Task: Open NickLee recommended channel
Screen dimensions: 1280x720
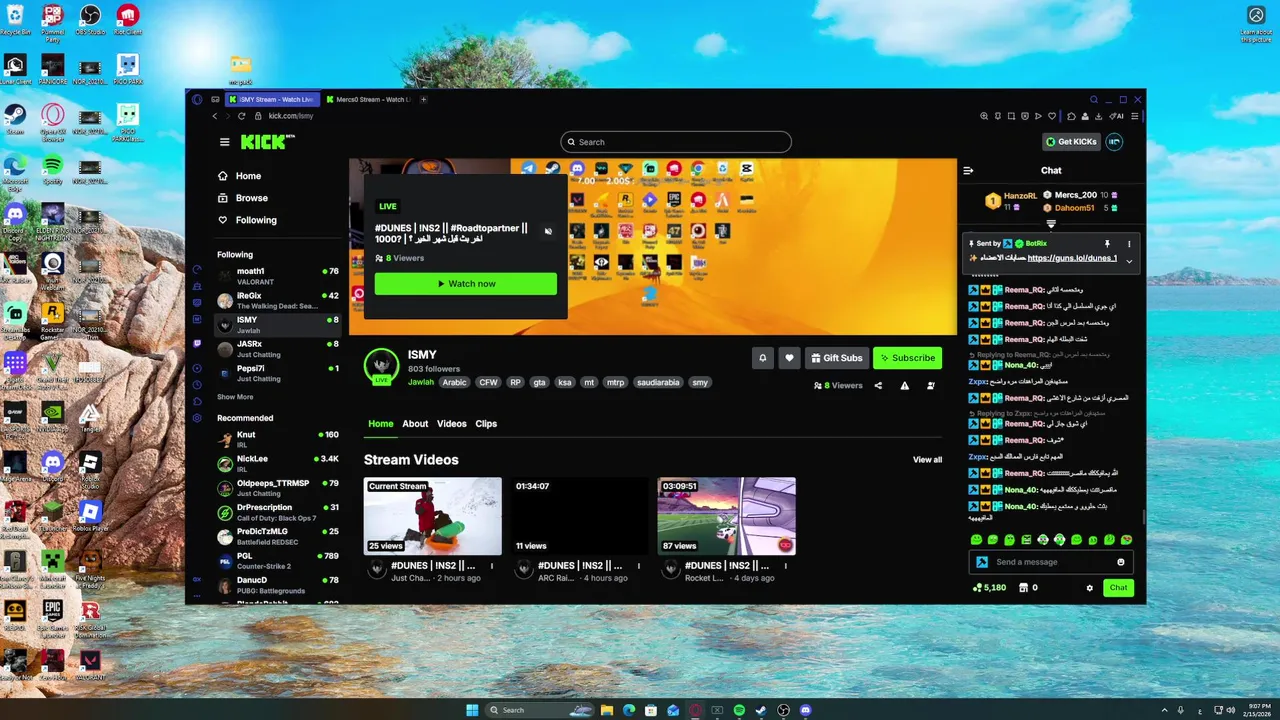Action: click(277, 464)
